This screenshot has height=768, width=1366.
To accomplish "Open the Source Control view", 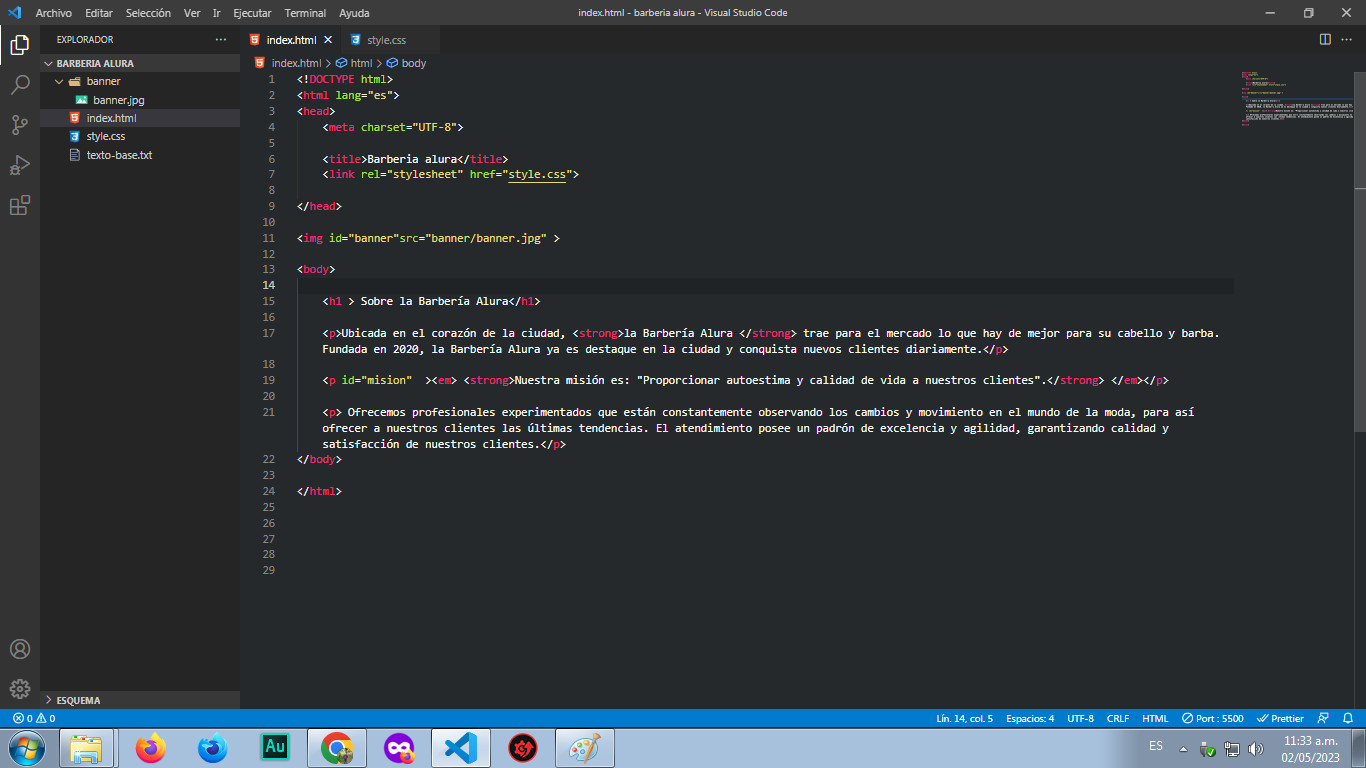I will (20, 125).
